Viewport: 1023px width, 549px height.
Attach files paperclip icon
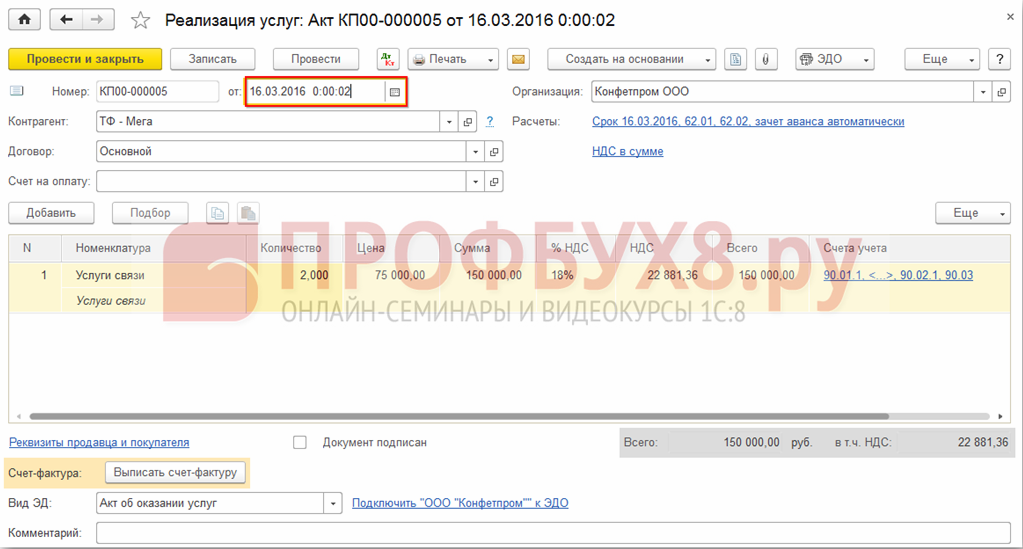765,59
